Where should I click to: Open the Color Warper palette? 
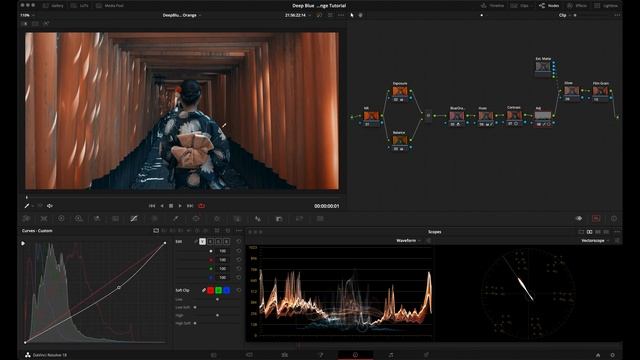pyautogui.click(x=154, y=219)
